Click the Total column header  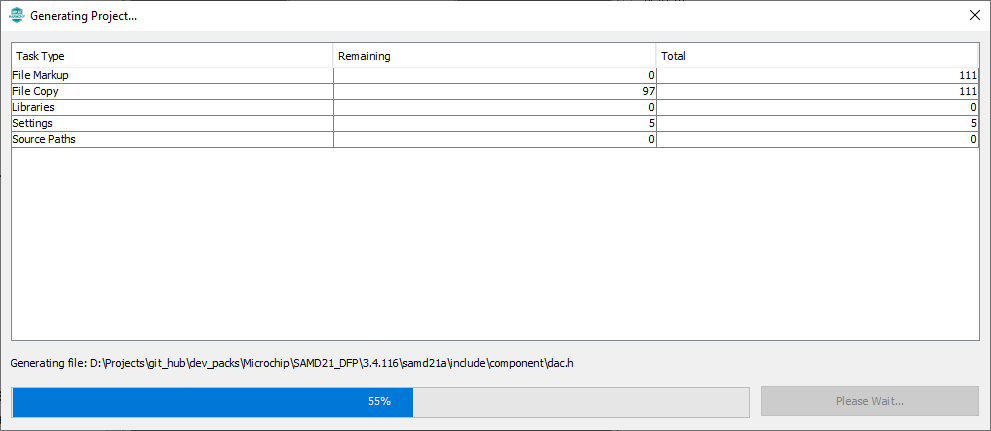click(817, 56)
